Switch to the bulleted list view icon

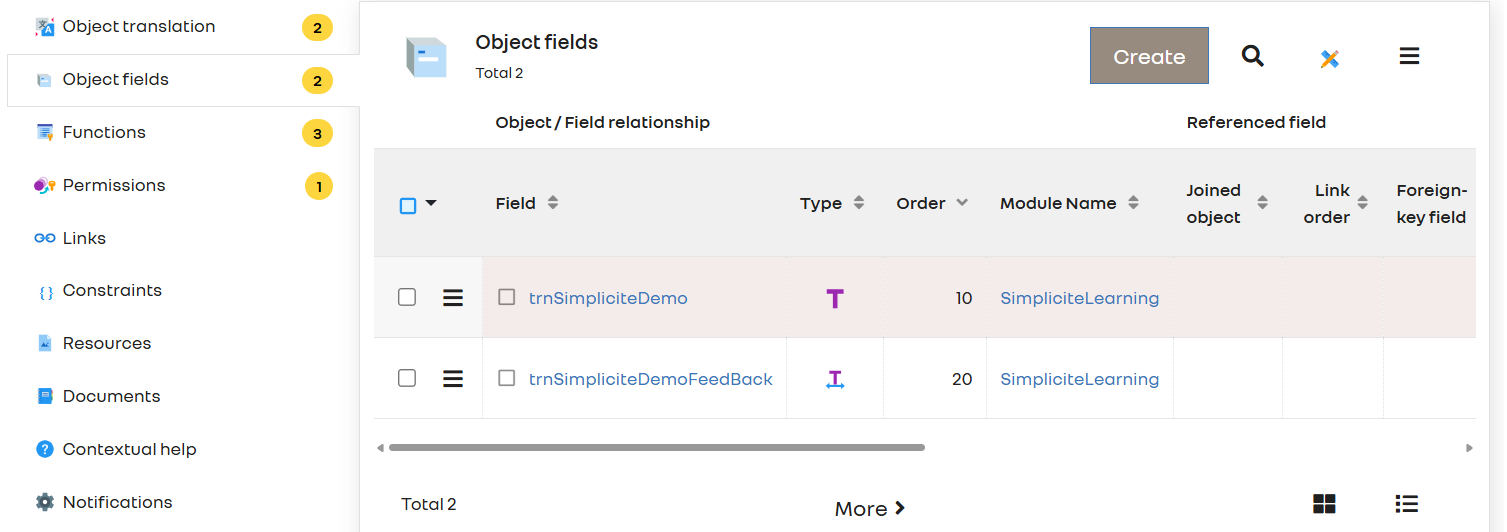(1406, 504)
